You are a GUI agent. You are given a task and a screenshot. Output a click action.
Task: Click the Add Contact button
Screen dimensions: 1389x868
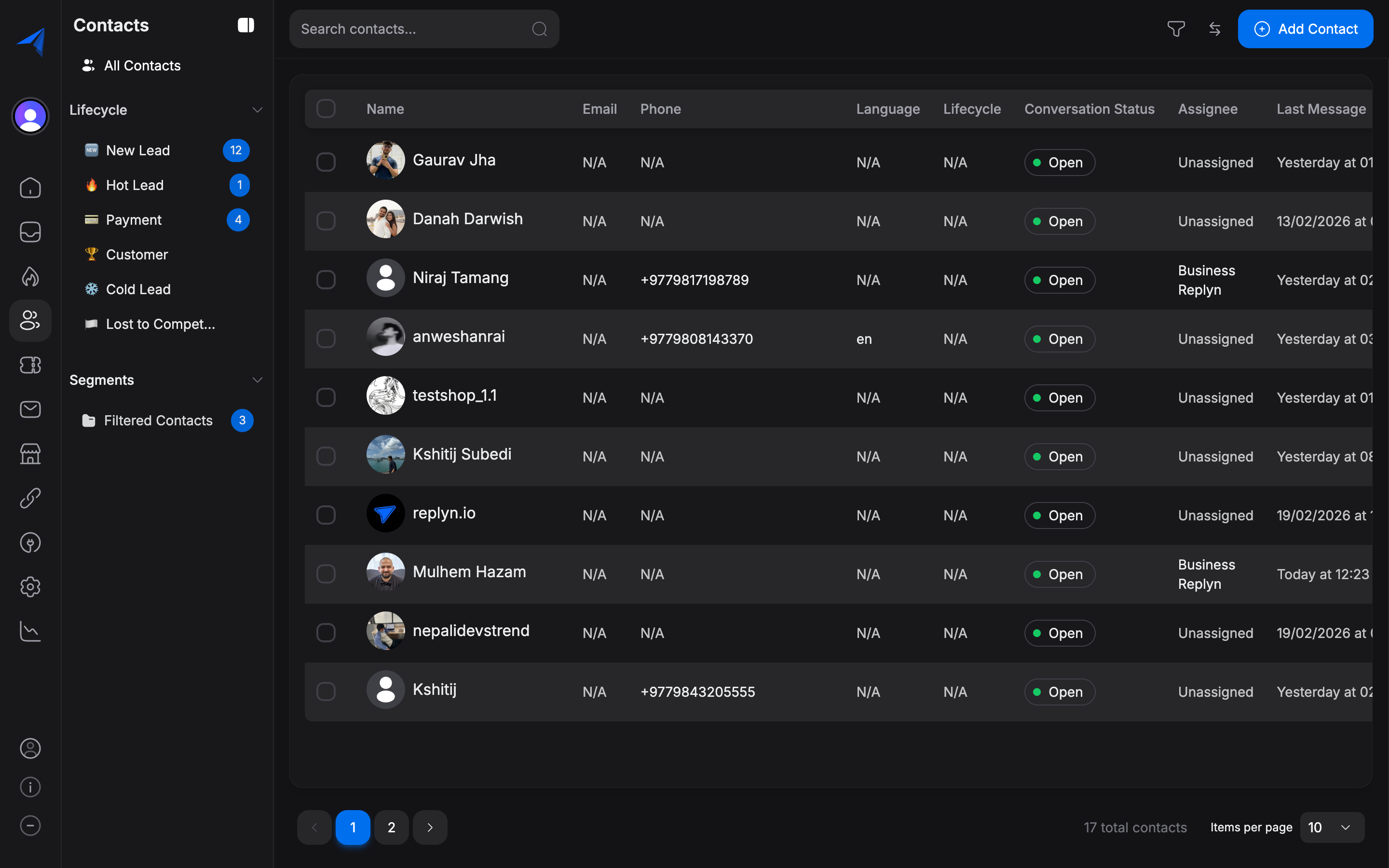point(1305,29)
